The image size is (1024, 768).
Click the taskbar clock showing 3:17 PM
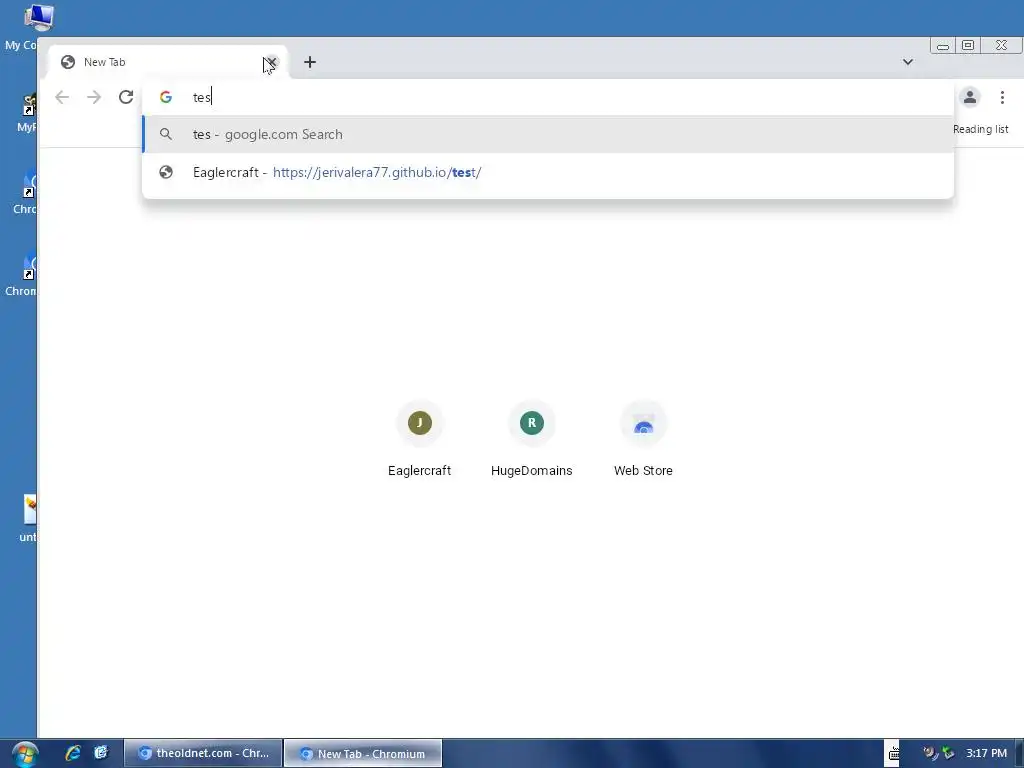pos(986,754)
